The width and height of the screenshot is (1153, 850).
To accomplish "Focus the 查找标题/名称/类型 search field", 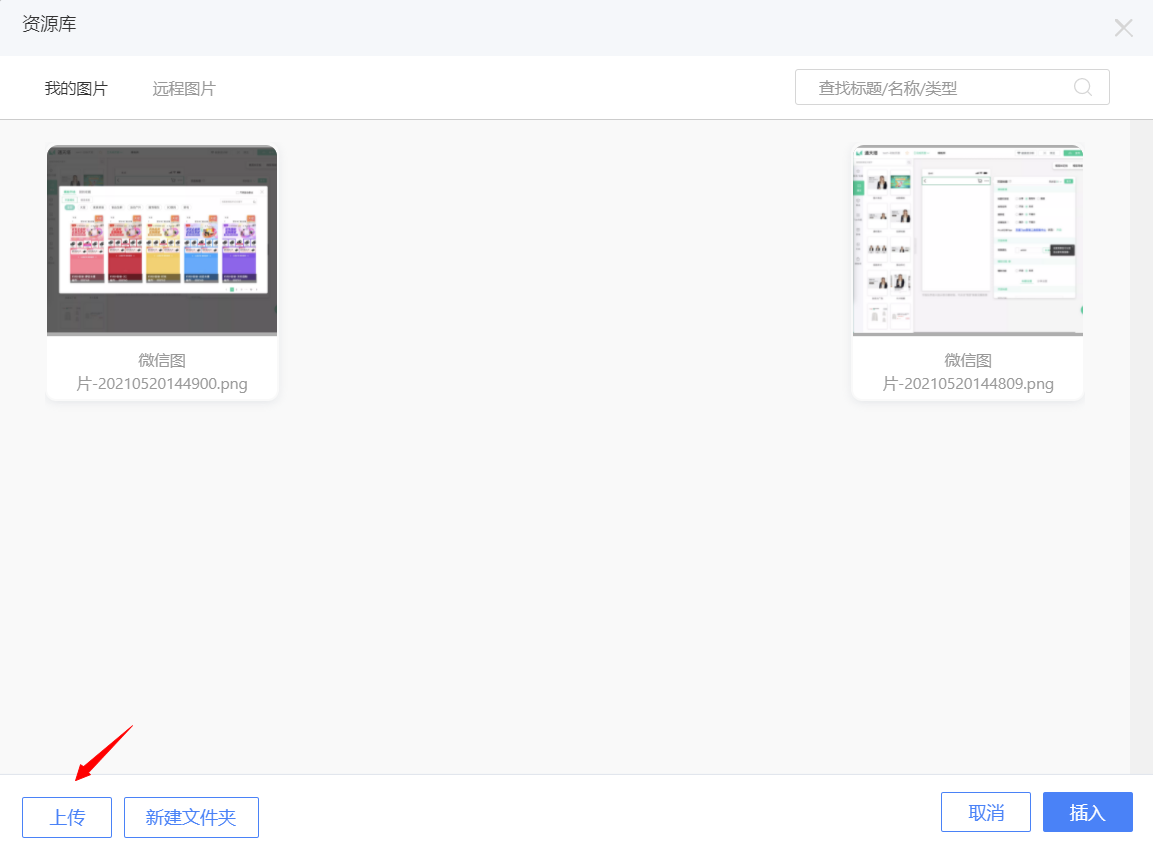I will tap(930, 88).
